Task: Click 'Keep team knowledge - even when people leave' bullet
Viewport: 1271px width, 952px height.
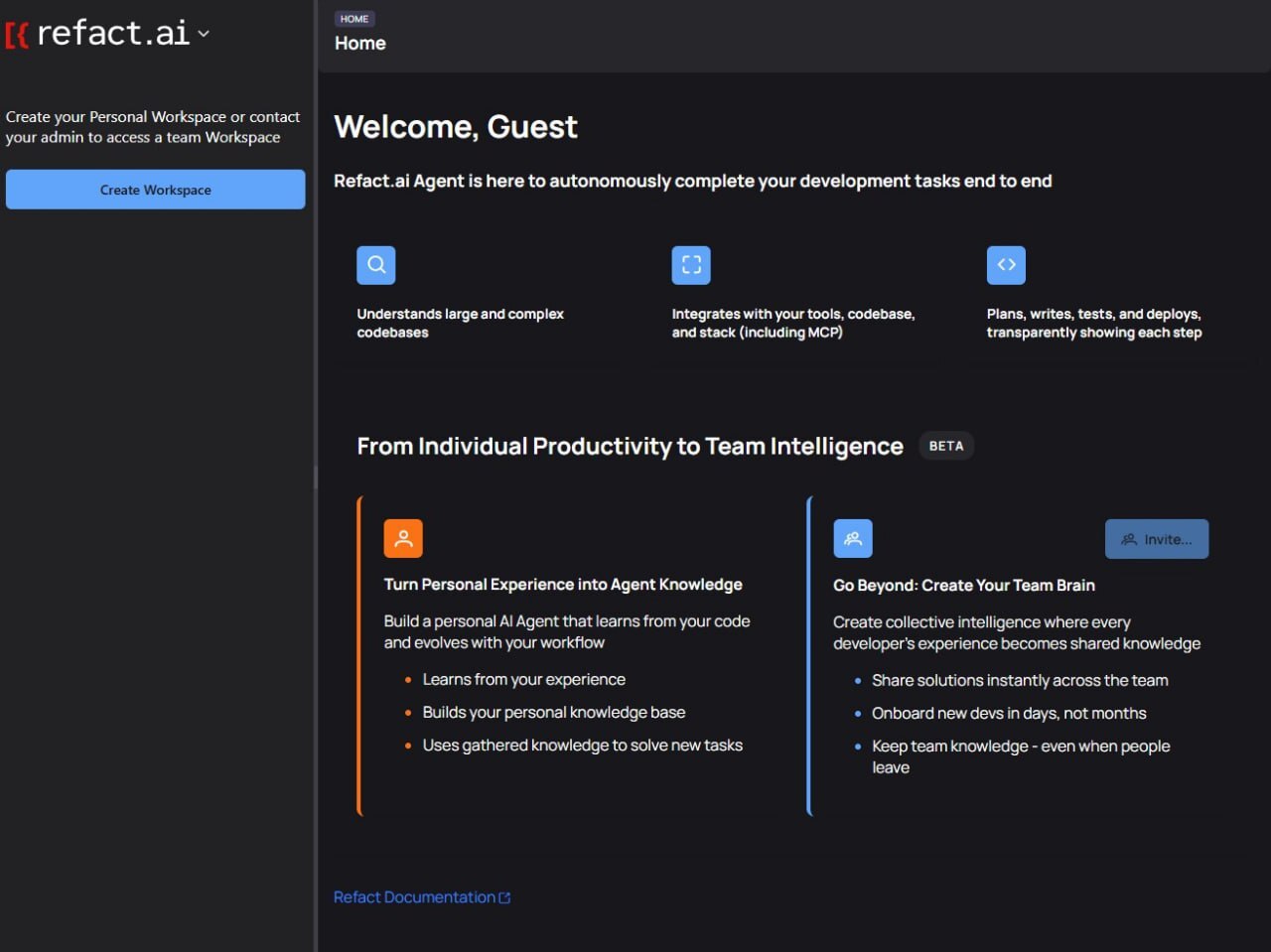Action: click(1021, 756)
